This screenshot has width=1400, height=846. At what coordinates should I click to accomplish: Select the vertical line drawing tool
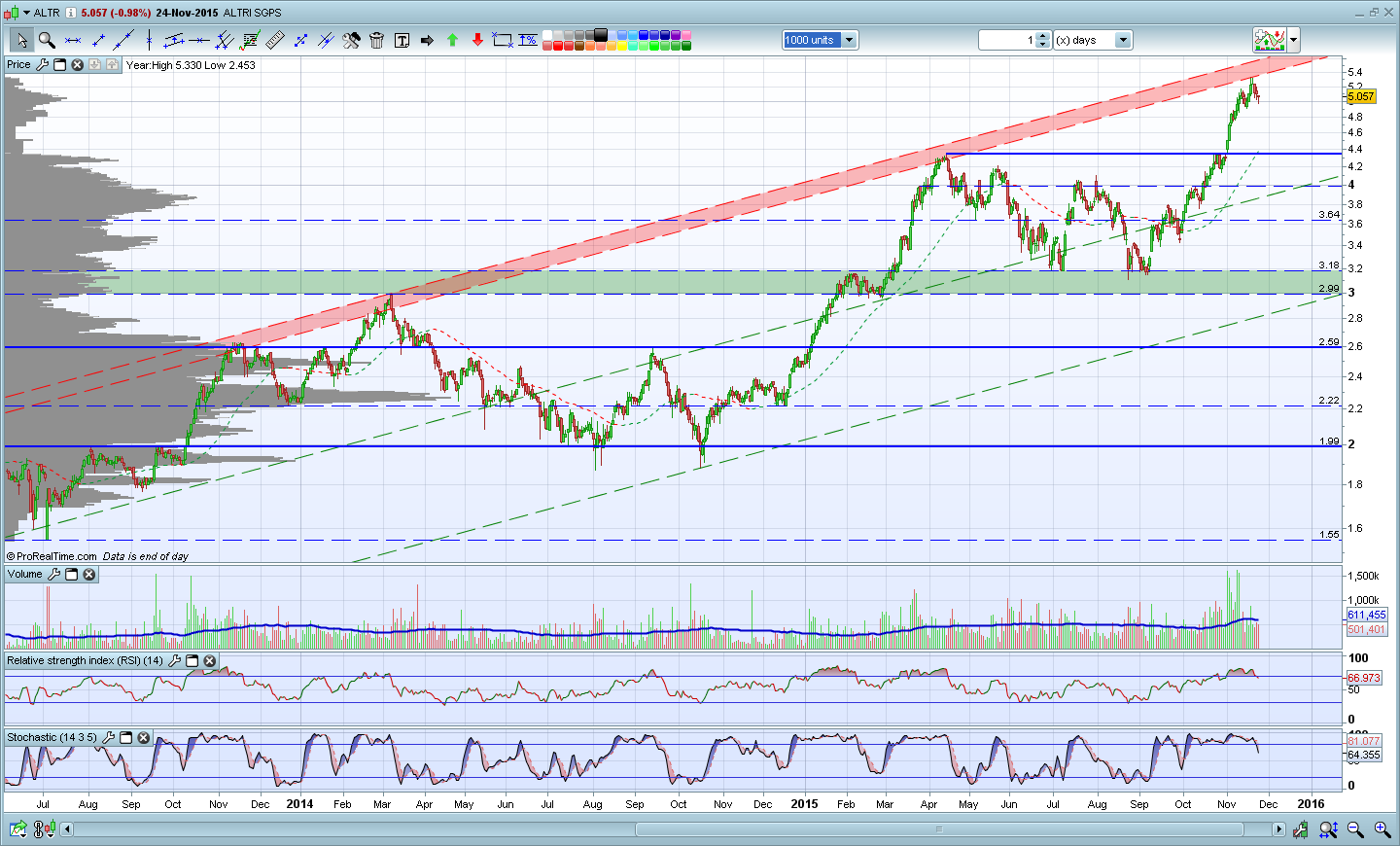point(149,40)
